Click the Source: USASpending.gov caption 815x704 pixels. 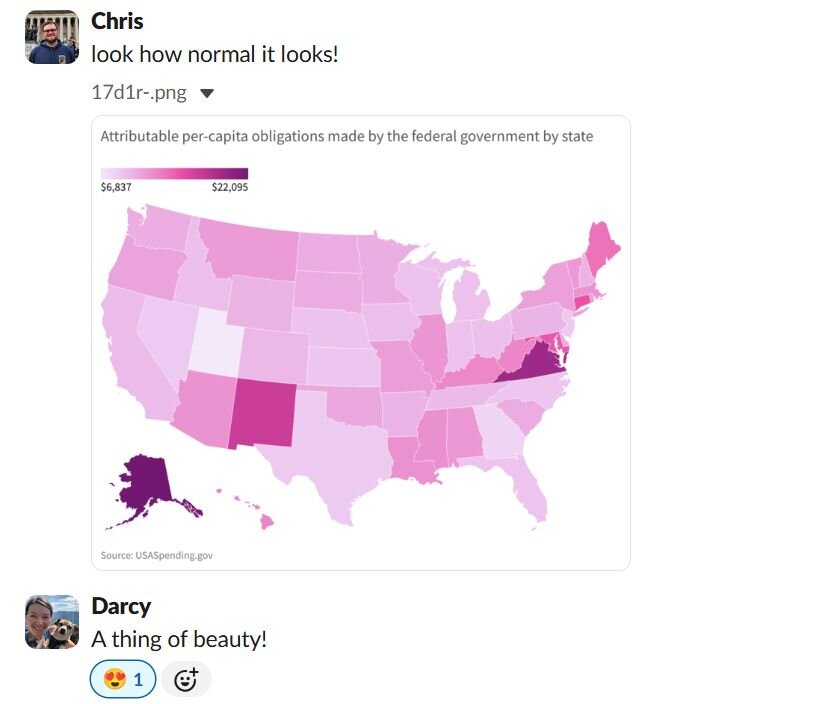click(157, 555)
